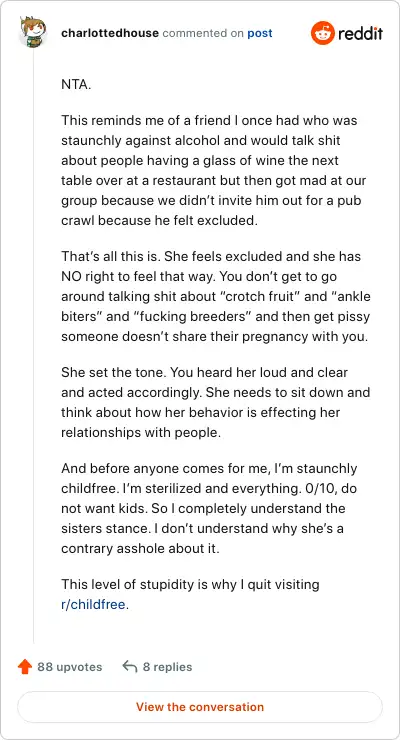The width and height of the screenshot is (400, 740).
Task: Click the paragraph starting "This reminds me of"
Action: pos(214,170)
